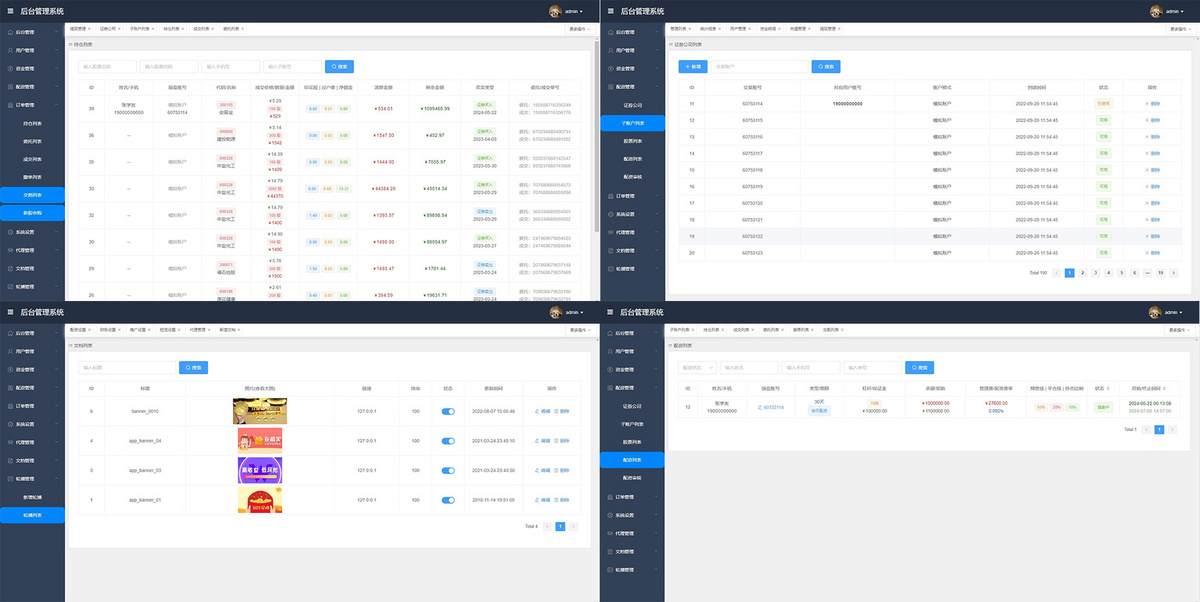Click the admin avatar in bottom-right panel
The height and width of the screenshot is (602, 1200).
pos(1155,312)
